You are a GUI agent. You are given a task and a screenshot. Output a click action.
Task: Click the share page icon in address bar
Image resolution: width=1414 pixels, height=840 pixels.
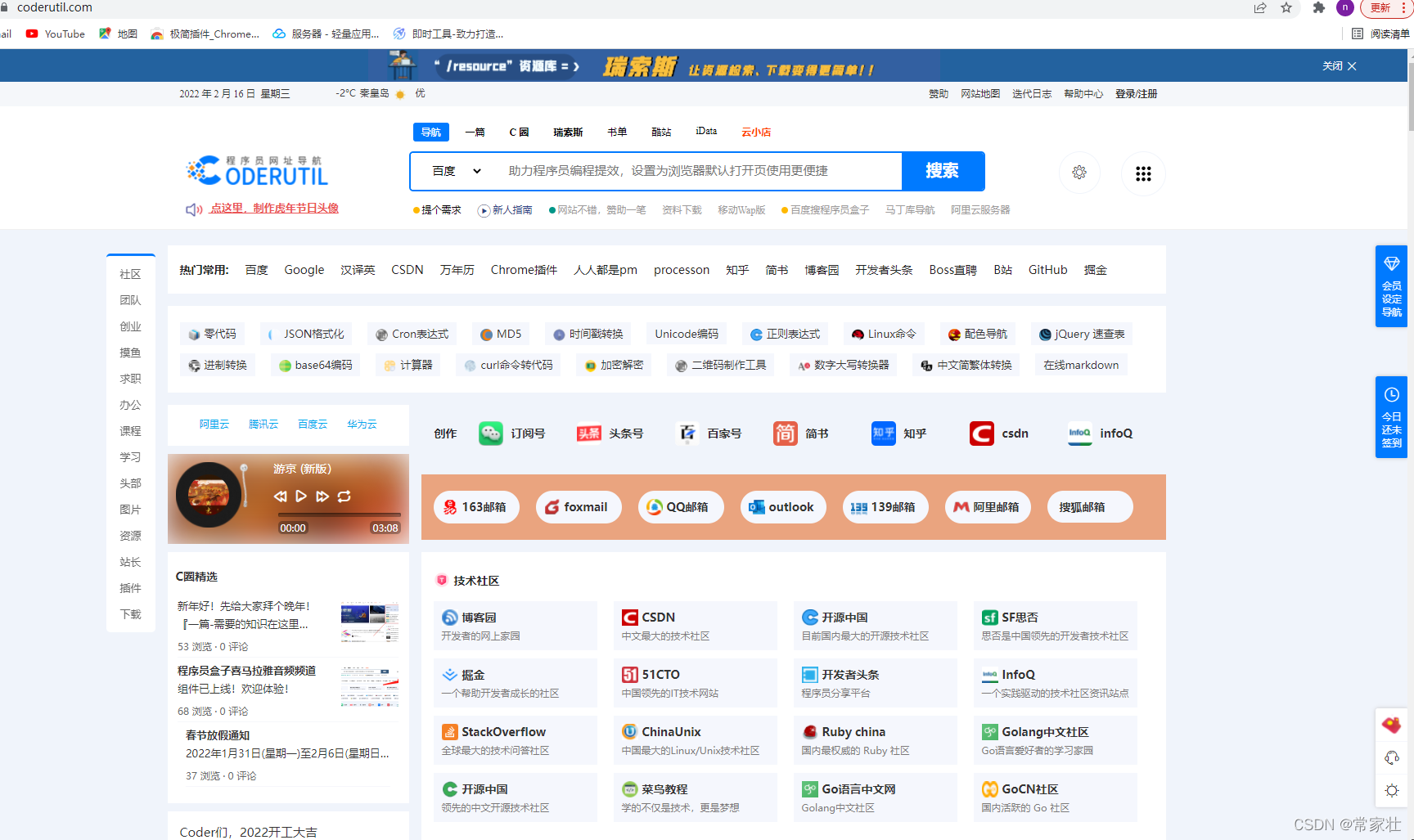[x=1260, y=8]
